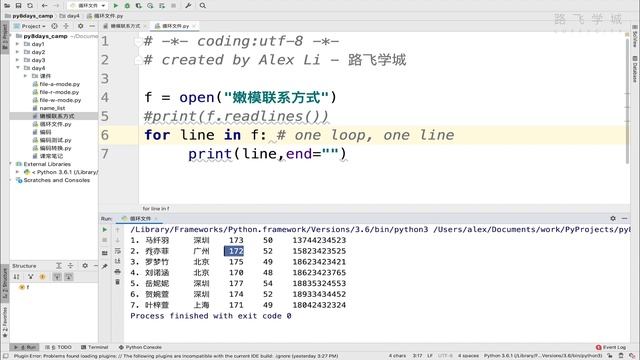Open Structure panel gear settings
This screenshot has height=360, width=640.
[x=85, y=266]
